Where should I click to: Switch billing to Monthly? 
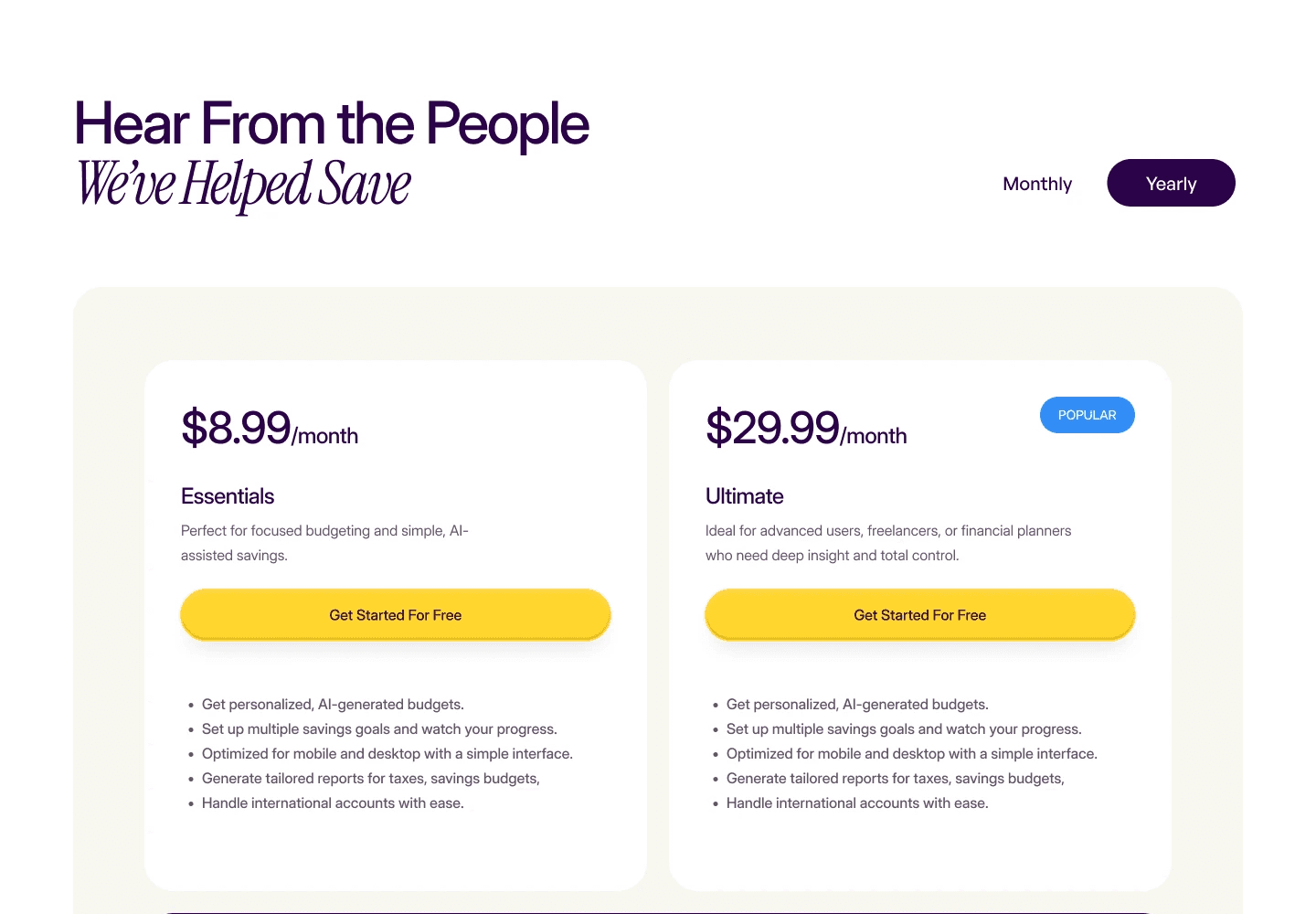[x=1037, y=183]
